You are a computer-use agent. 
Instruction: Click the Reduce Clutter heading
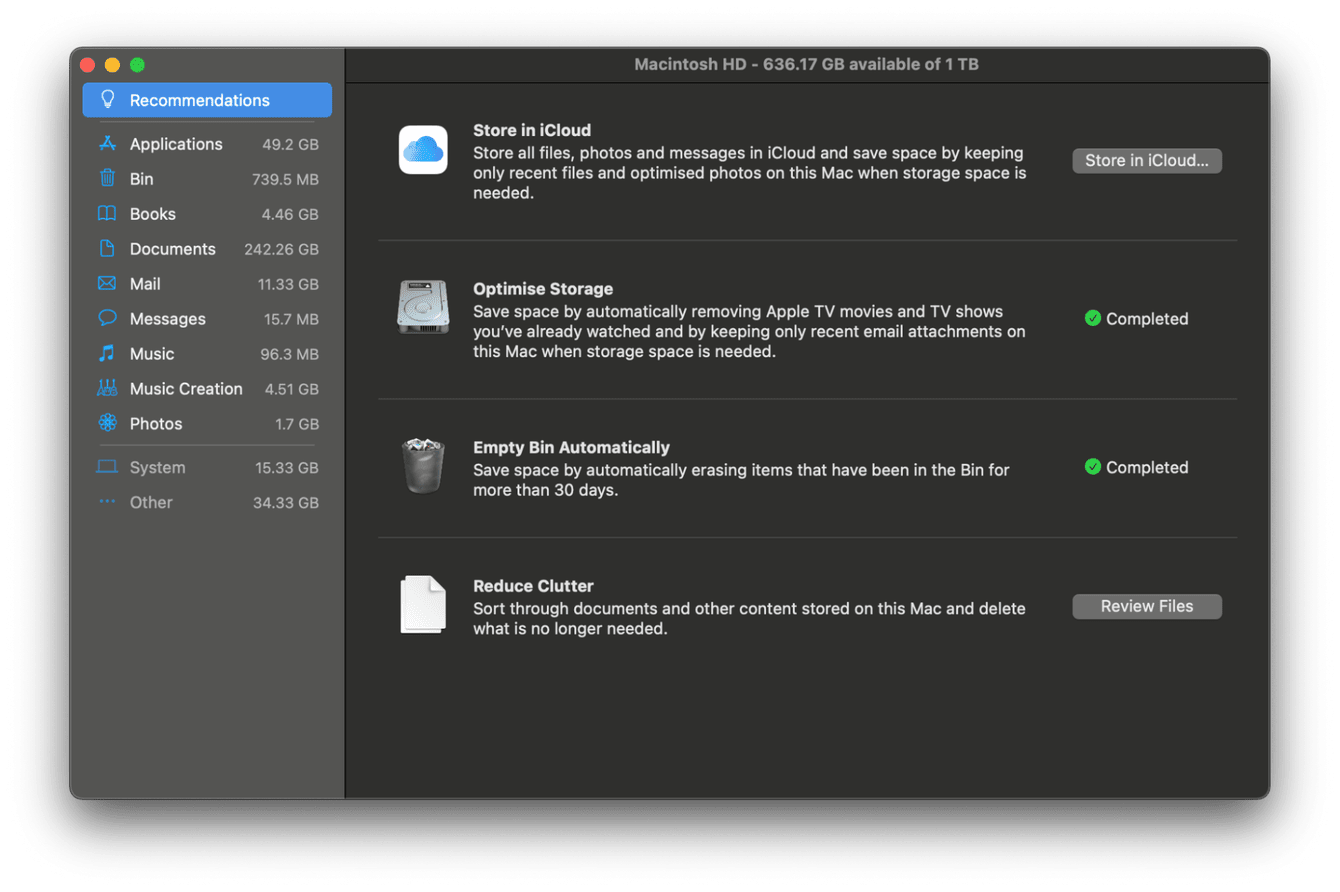click(x=533, y=586)
